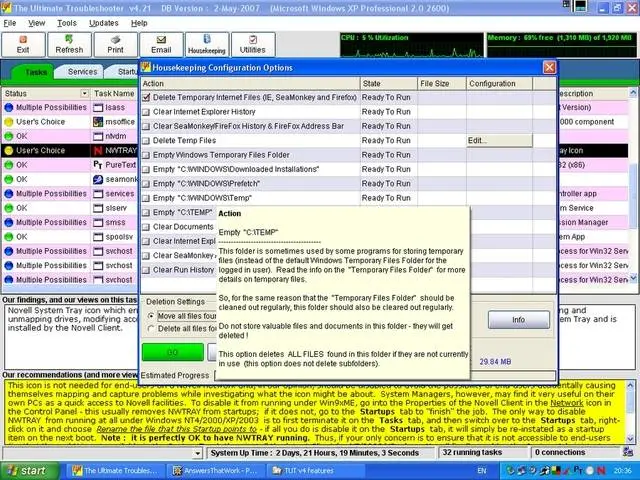Click the network connections icon in status bar
The height and width of the screenshot is (480, 640).
coord(628,452)
